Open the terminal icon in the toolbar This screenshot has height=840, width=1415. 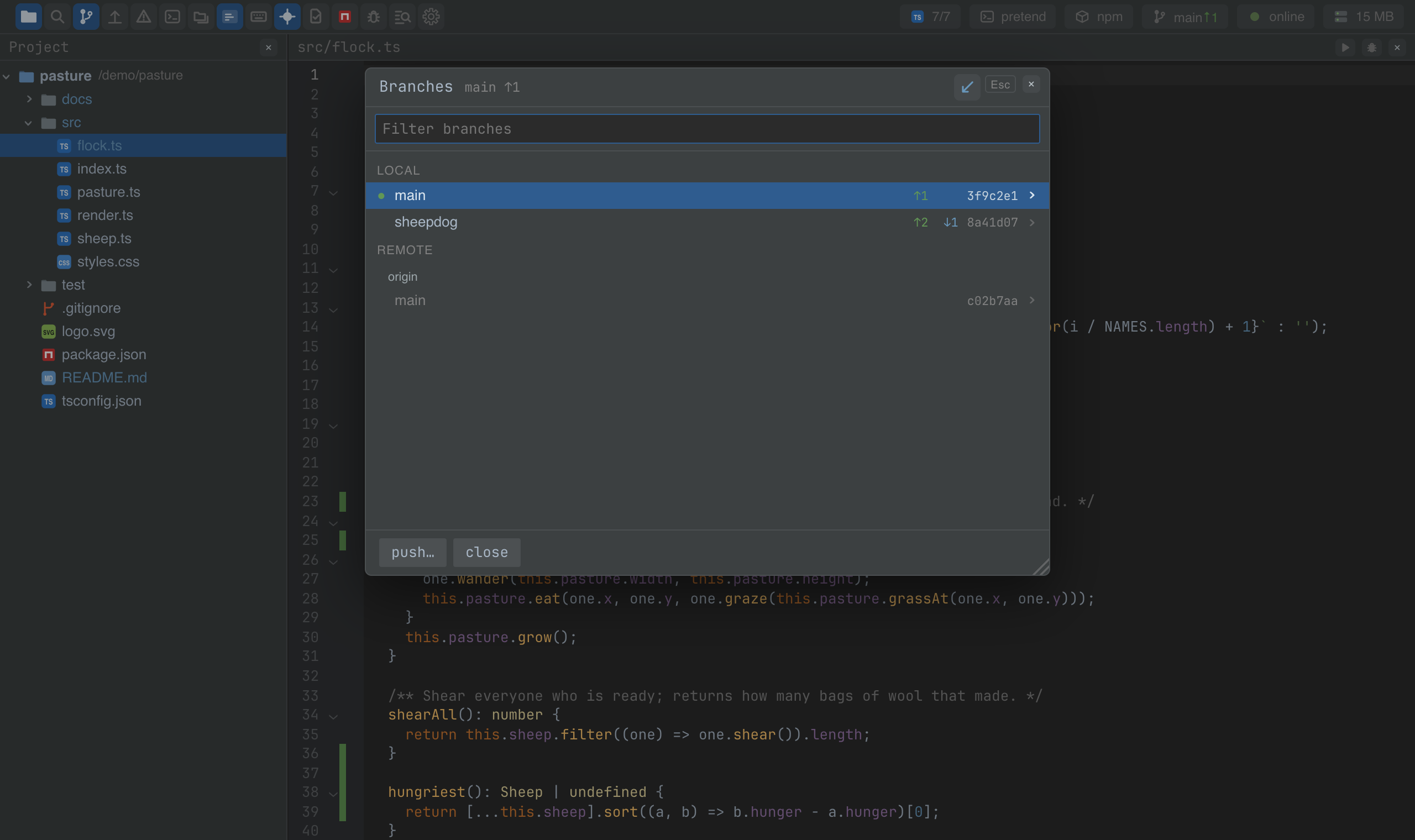[x=172, y=17]
